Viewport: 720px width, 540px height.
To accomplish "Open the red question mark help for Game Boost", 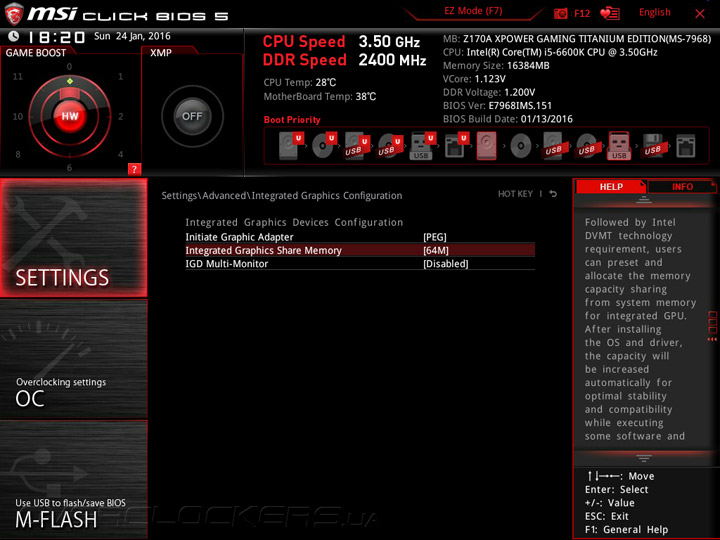I will [x=134, y=169].
